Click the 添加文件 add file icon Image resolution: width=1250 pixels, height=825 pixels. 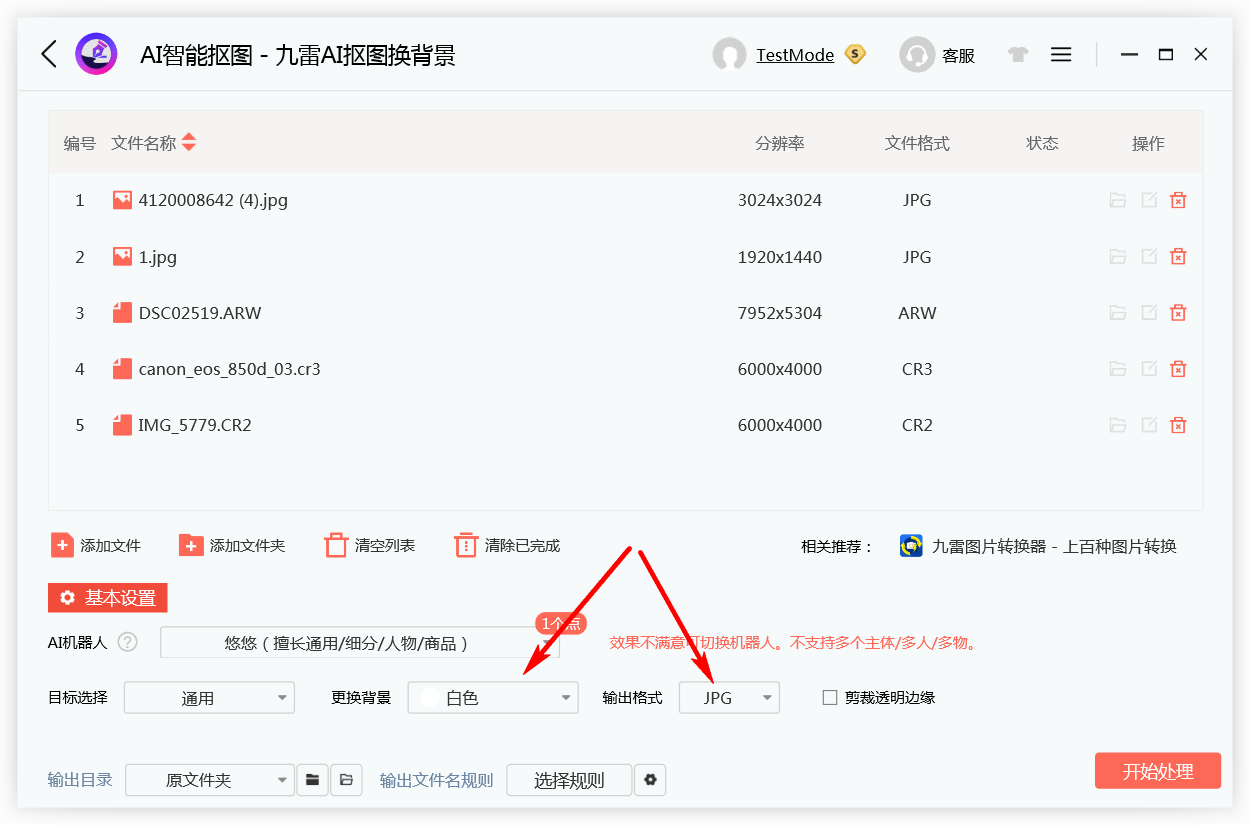pos(62,545)
